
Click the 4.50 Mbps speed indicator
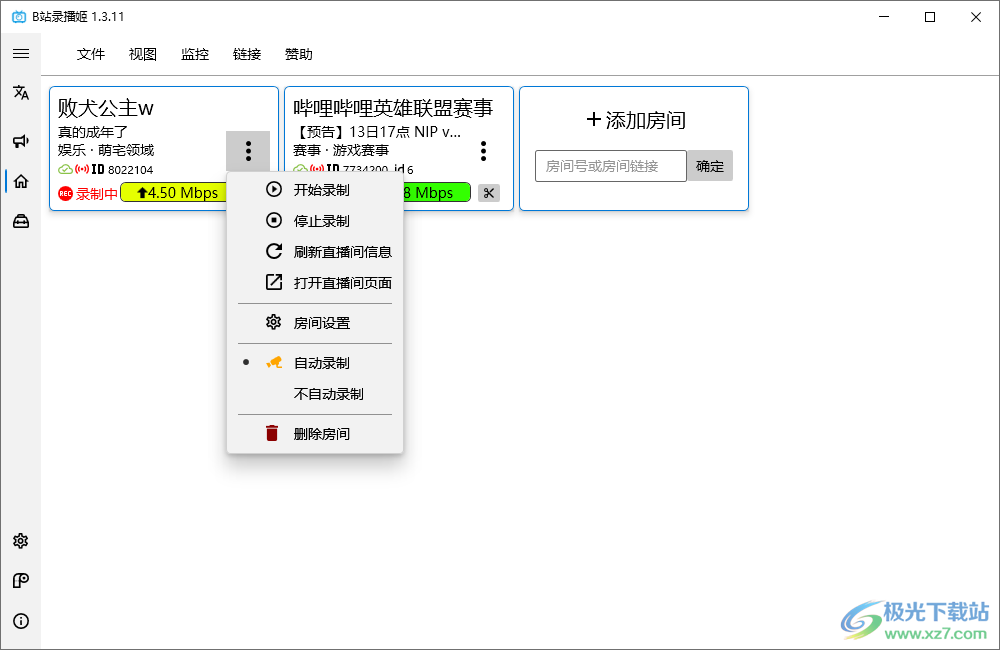point(173,193)
